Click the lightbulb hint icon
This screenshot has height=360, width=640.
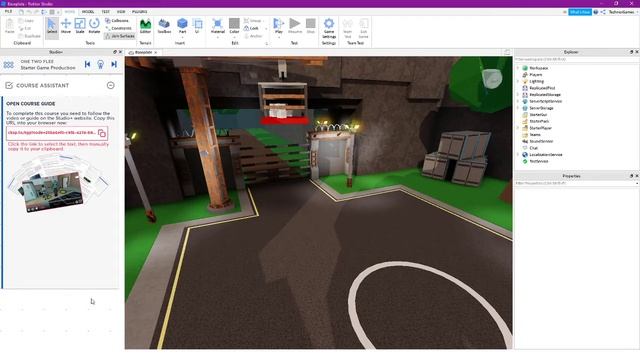(x=100, y=64)
